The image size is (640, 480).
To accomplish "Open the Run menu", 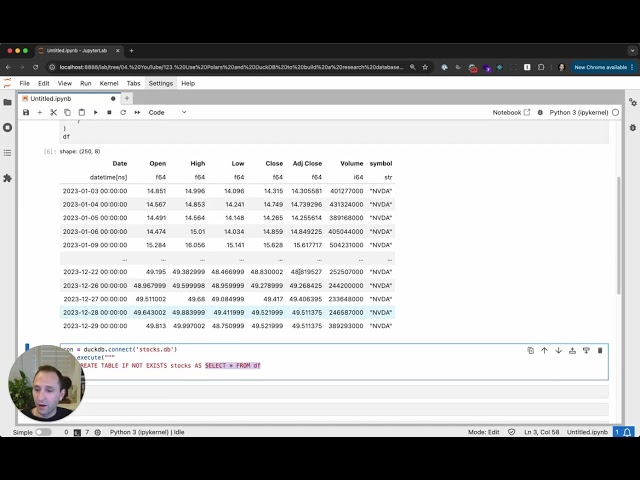I will (x=86, y=83).
